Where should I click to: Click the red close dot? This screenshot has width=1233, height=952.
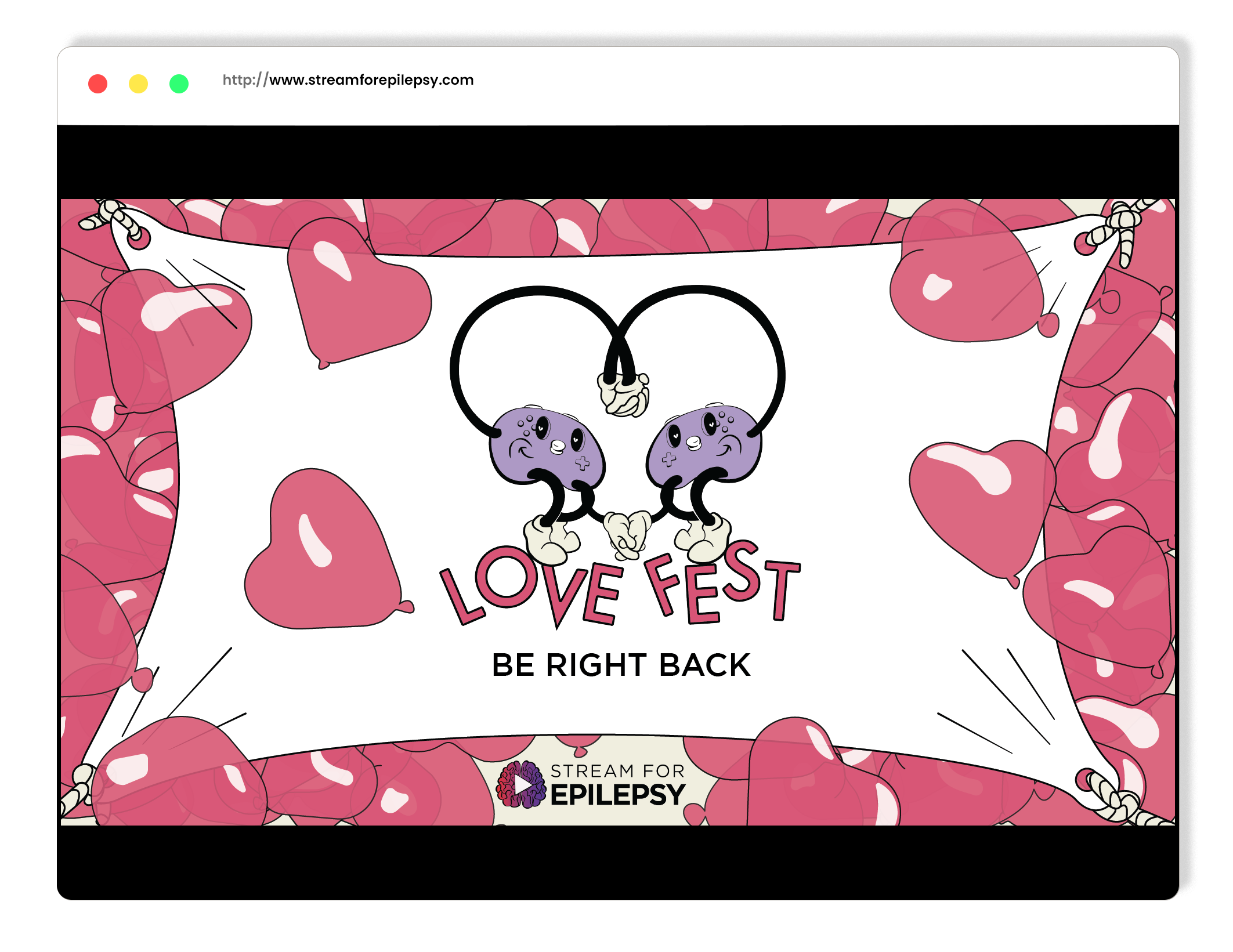coord(97,84)
